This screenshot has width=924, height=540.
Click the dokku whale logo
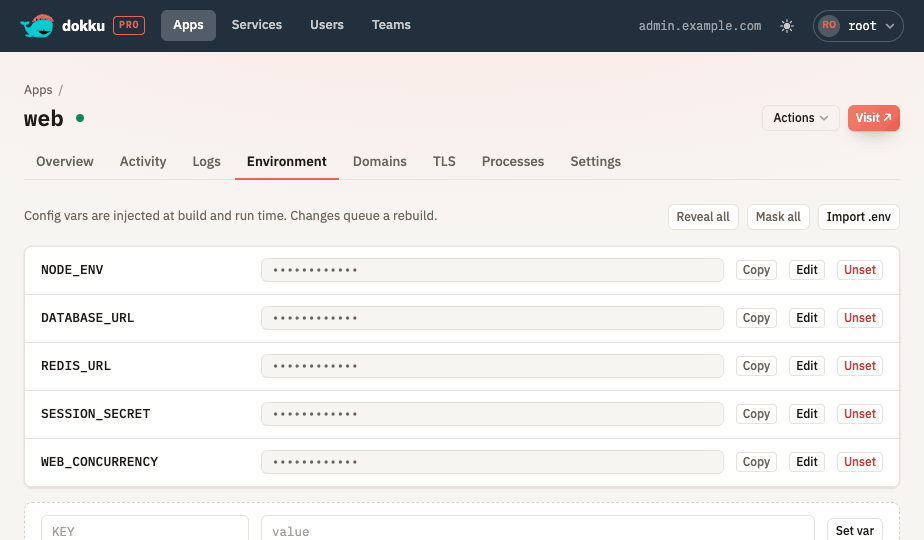37,26
